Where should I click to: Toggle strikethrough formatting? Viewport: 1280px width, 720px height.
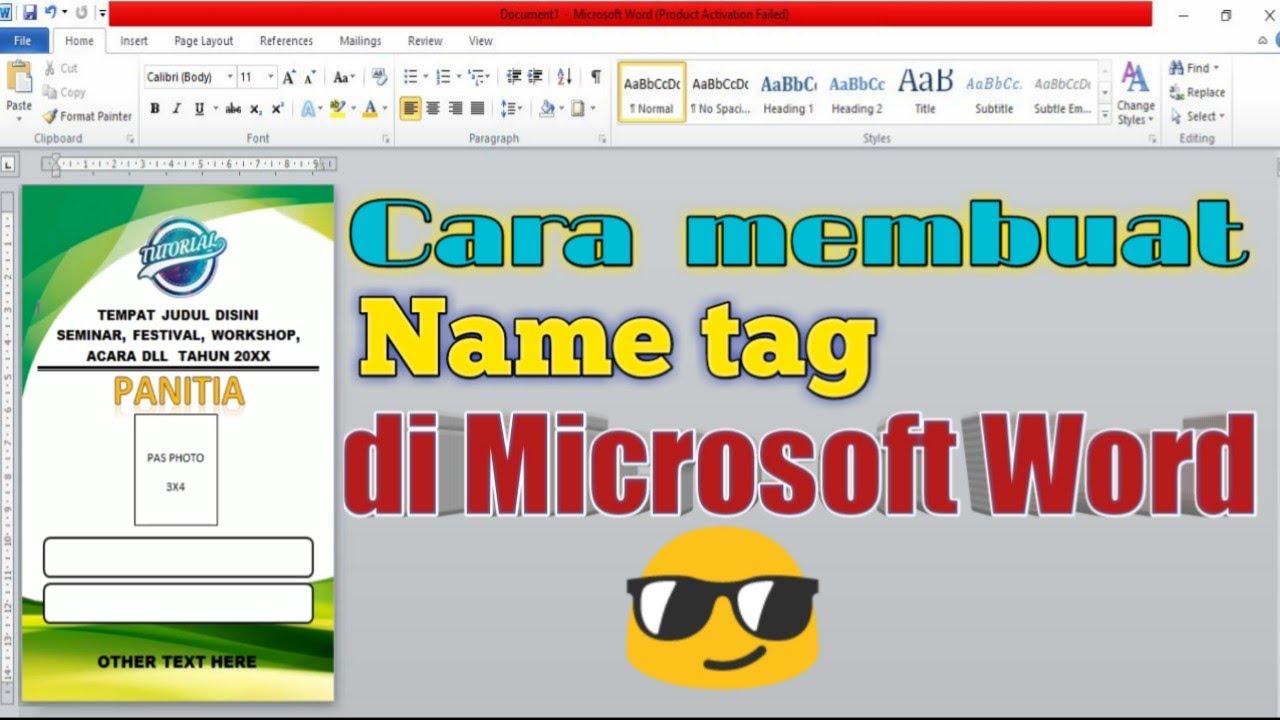pyautogui.click(x=233, y=109)
